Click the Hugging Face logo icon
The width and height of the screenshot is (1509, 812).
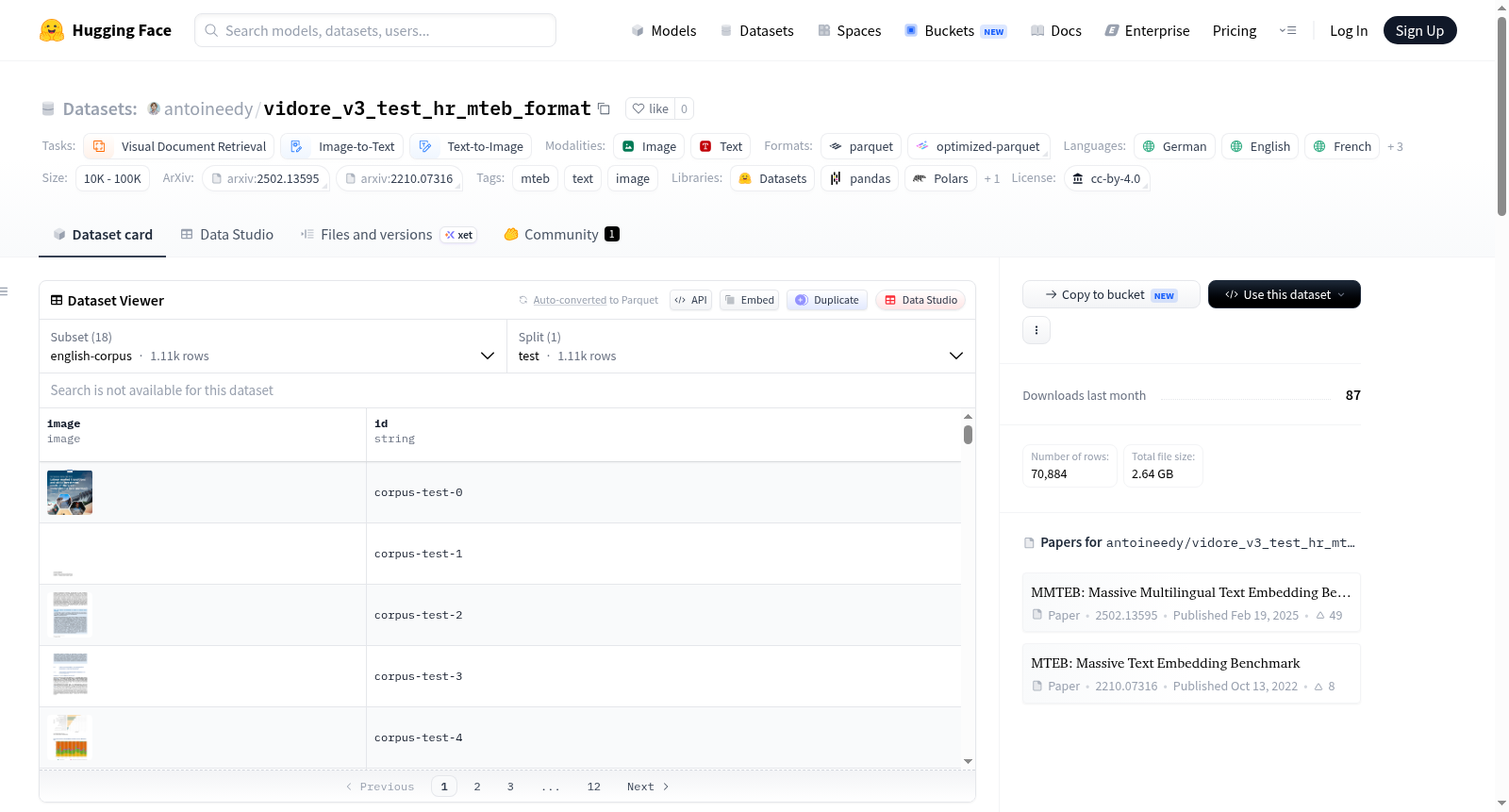pyautogui.click(x=52, y=30)
